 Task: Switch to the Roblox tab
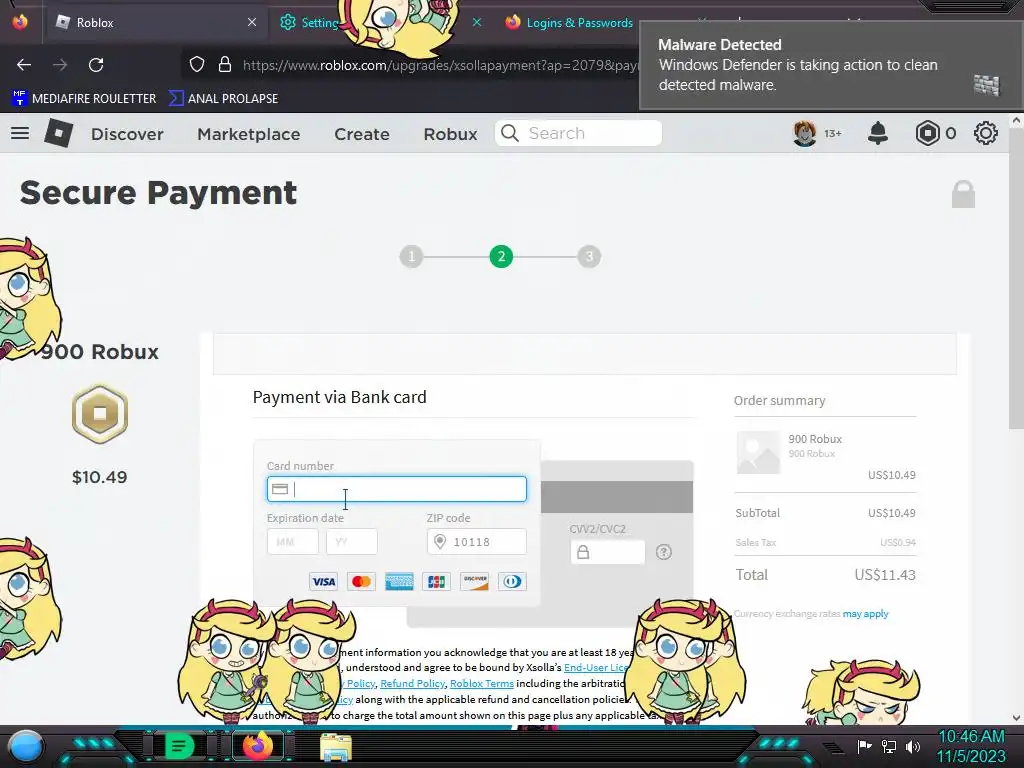pyautogui.click(x=155, y=22)
